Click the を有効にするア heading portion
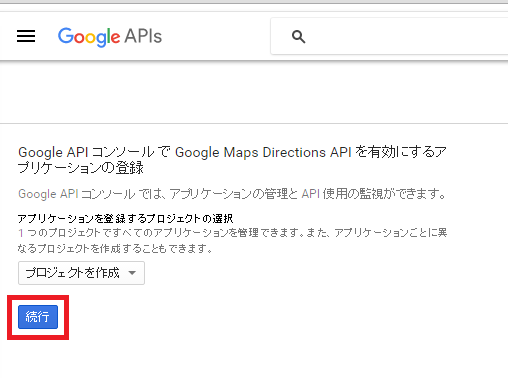508x378 pixels. (400, 152)
